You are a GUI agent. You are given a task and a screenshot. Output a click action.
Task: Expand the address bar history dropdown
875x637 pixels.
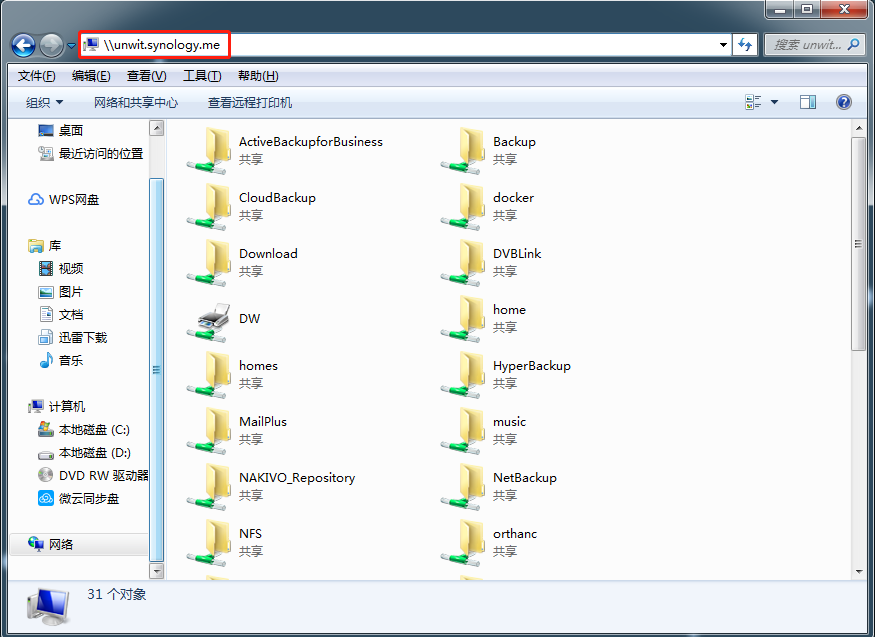(724, 45)
